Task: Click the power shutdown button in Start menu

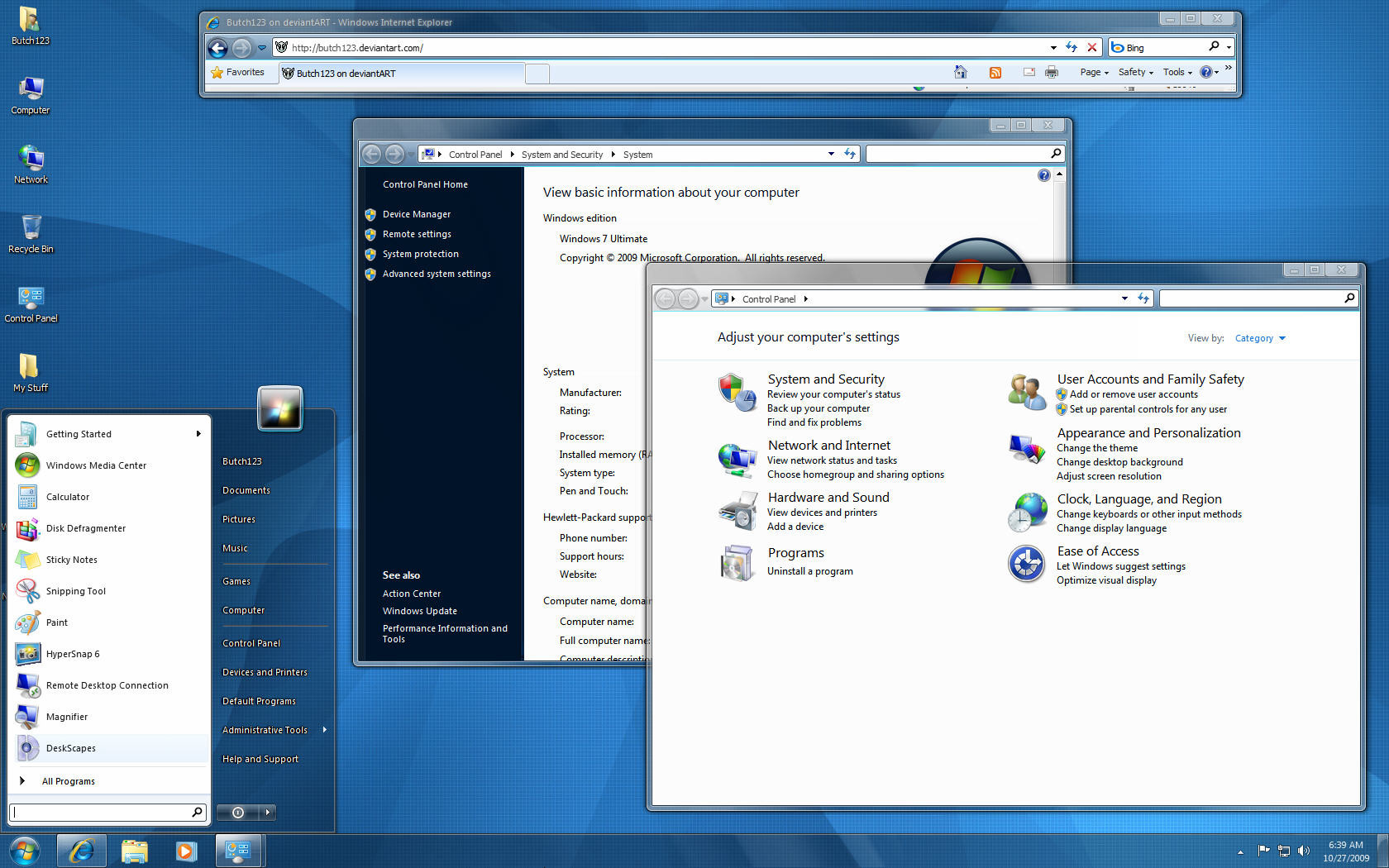Action: (x=238, y=813)
